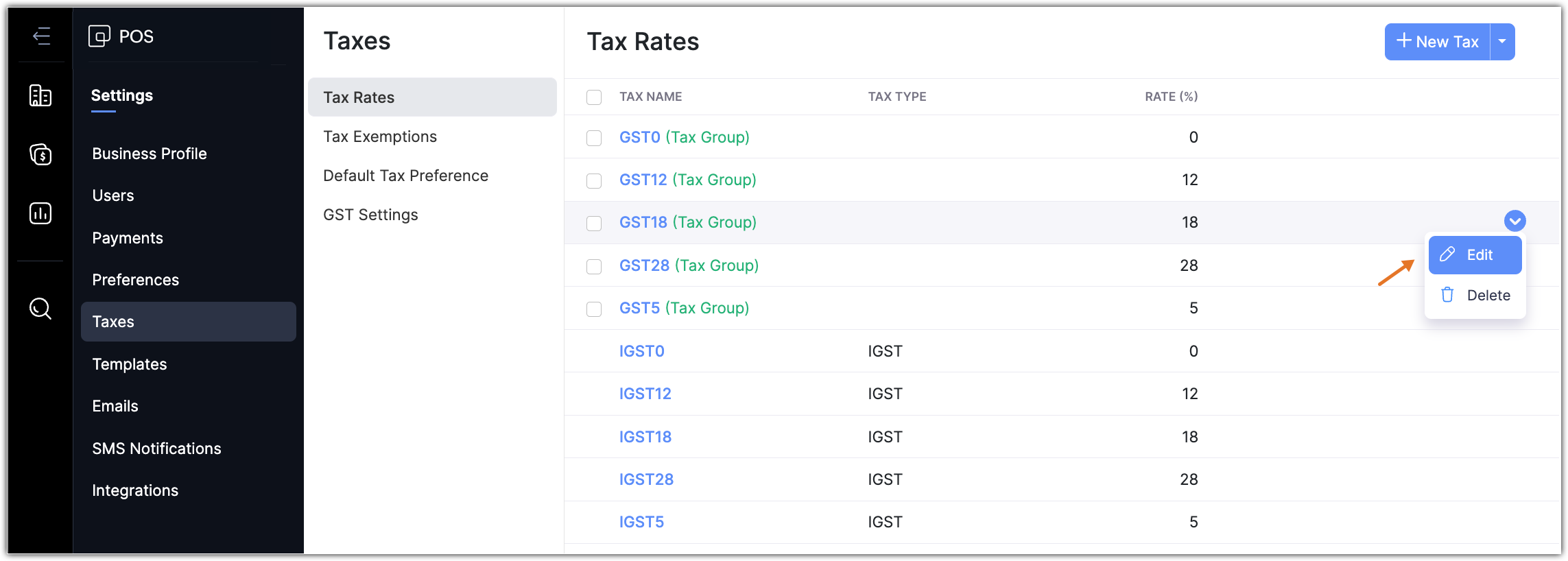Viewport: 1568px width, 561px height.
Task: Open the coins sales icon
Action: click(40, 154)
